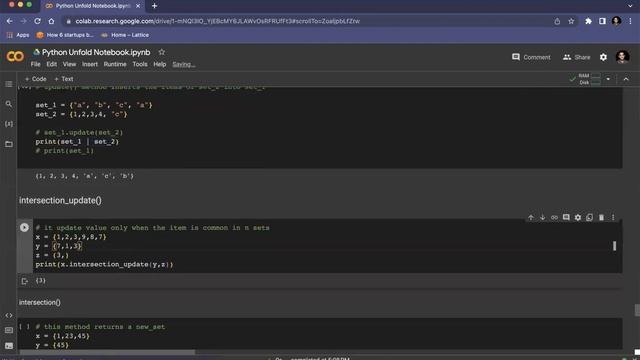This screenshot has width=640, height=360.
Task: Open the Help menu
Action: tap(160, 64)
